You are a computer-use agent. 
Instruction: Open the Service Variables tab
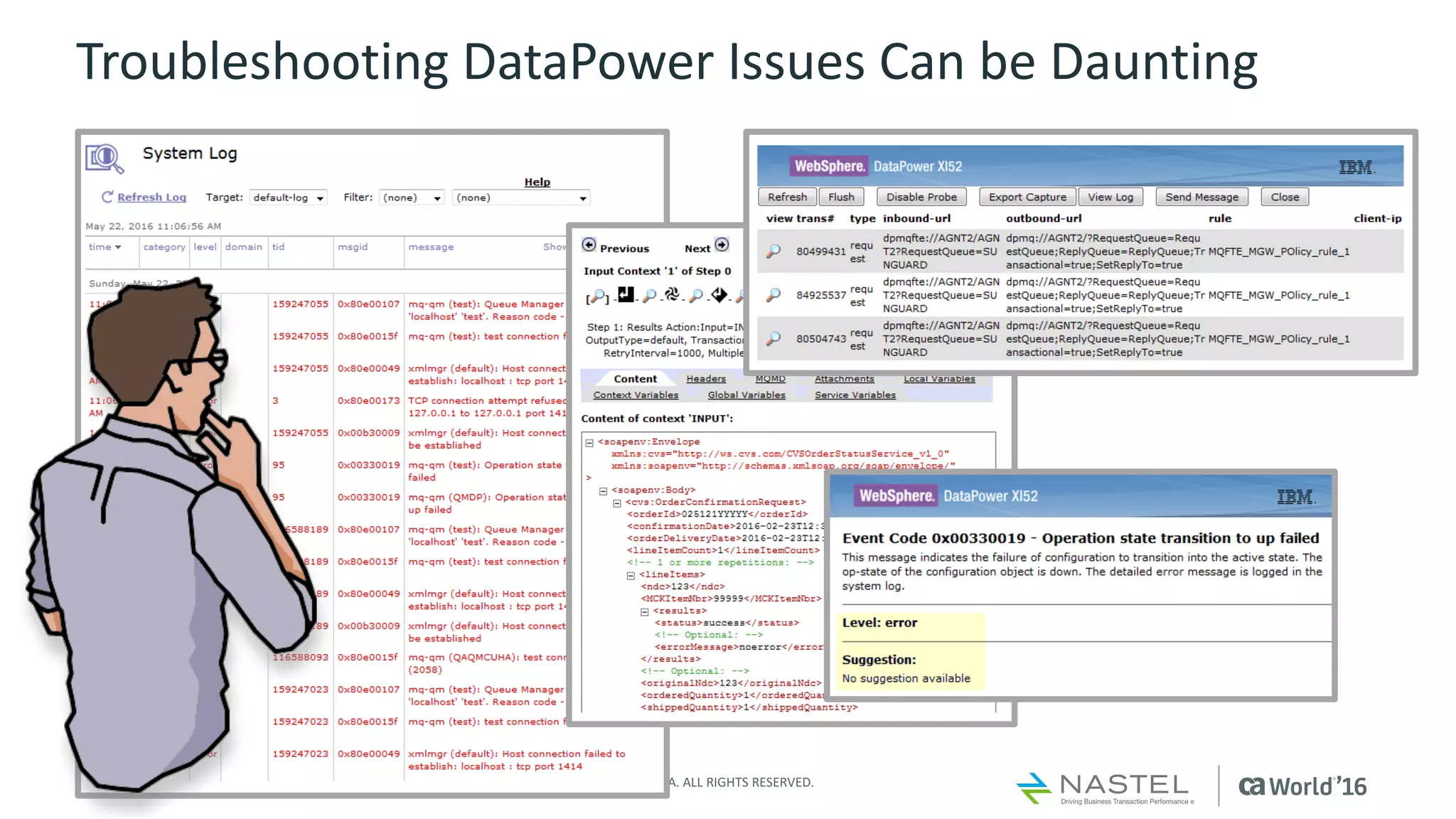tap(855, 395)
